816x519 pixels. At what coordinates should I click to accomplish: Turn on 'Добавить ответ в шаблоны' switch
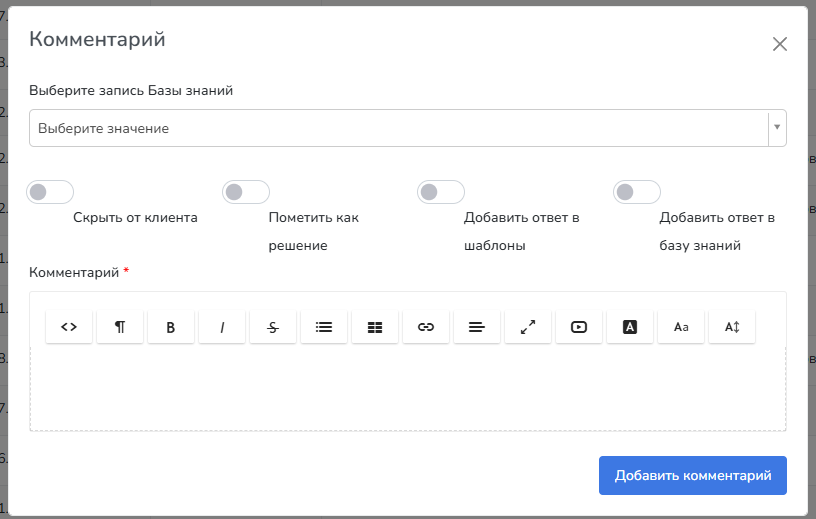point(441,192)
